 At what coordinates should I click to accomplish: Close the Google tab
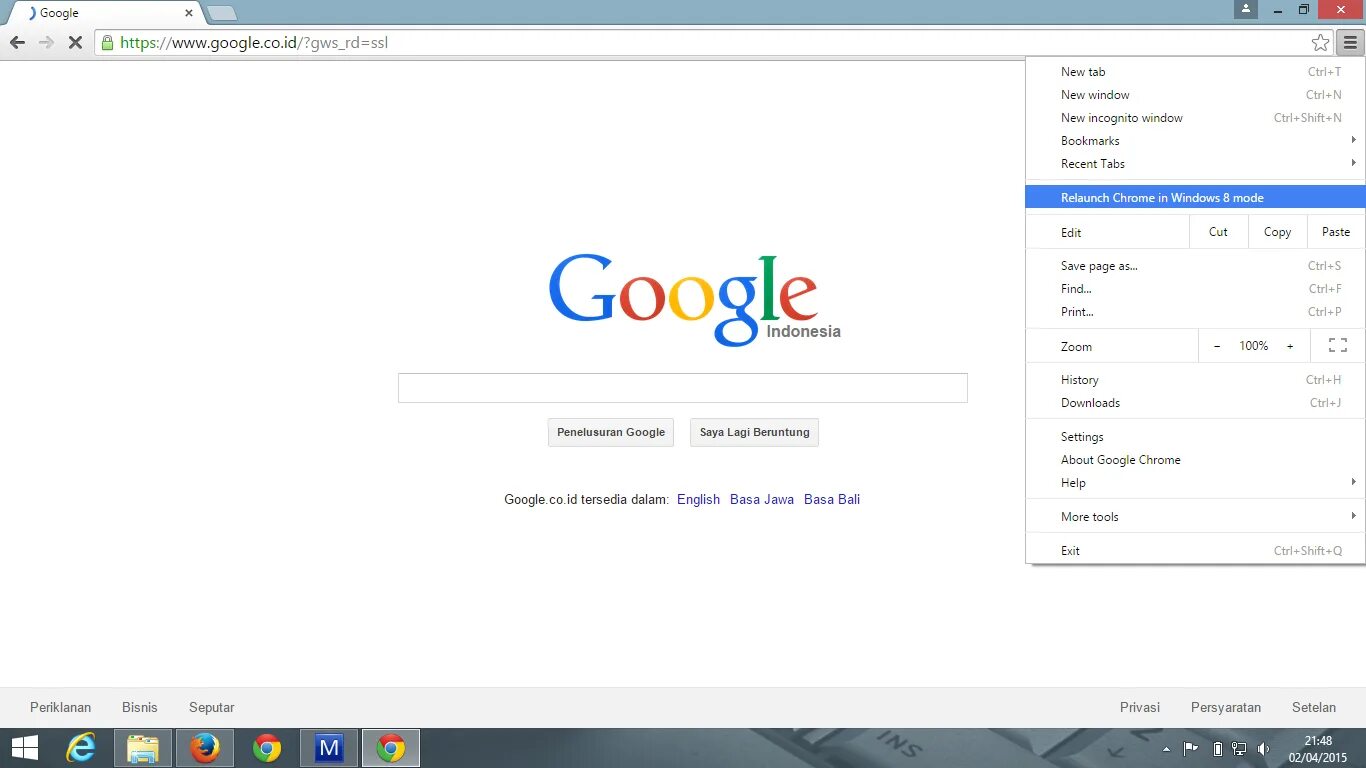[x=189, y=13]
